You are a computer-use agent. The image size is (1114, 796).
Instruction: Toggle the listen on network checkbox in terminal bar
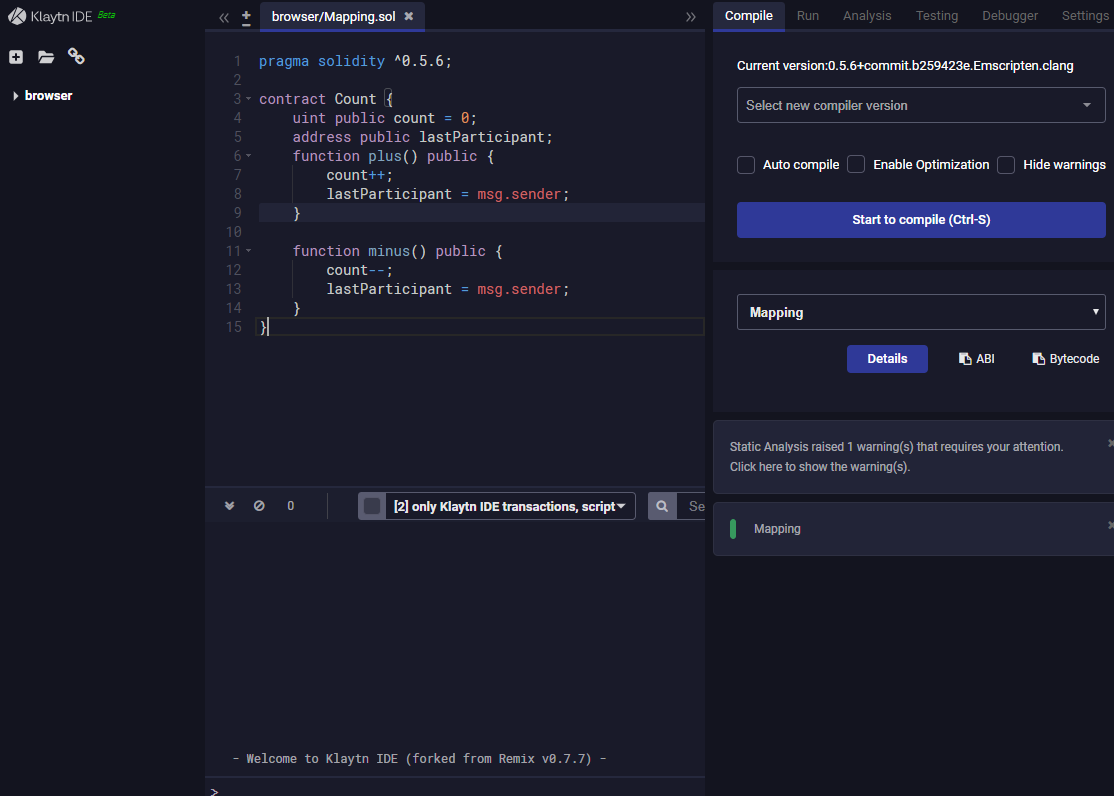(x=372, y=506)
